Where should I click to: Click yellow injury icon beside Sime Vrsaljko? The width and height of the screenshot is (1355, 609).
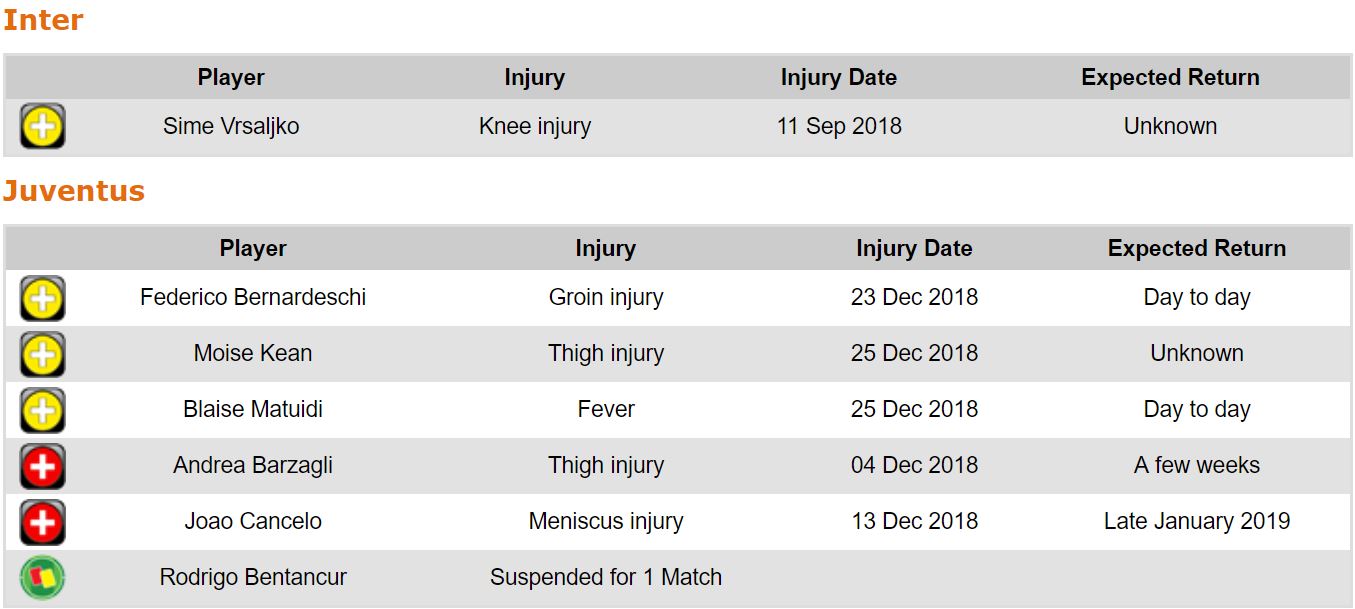(42, 127)
